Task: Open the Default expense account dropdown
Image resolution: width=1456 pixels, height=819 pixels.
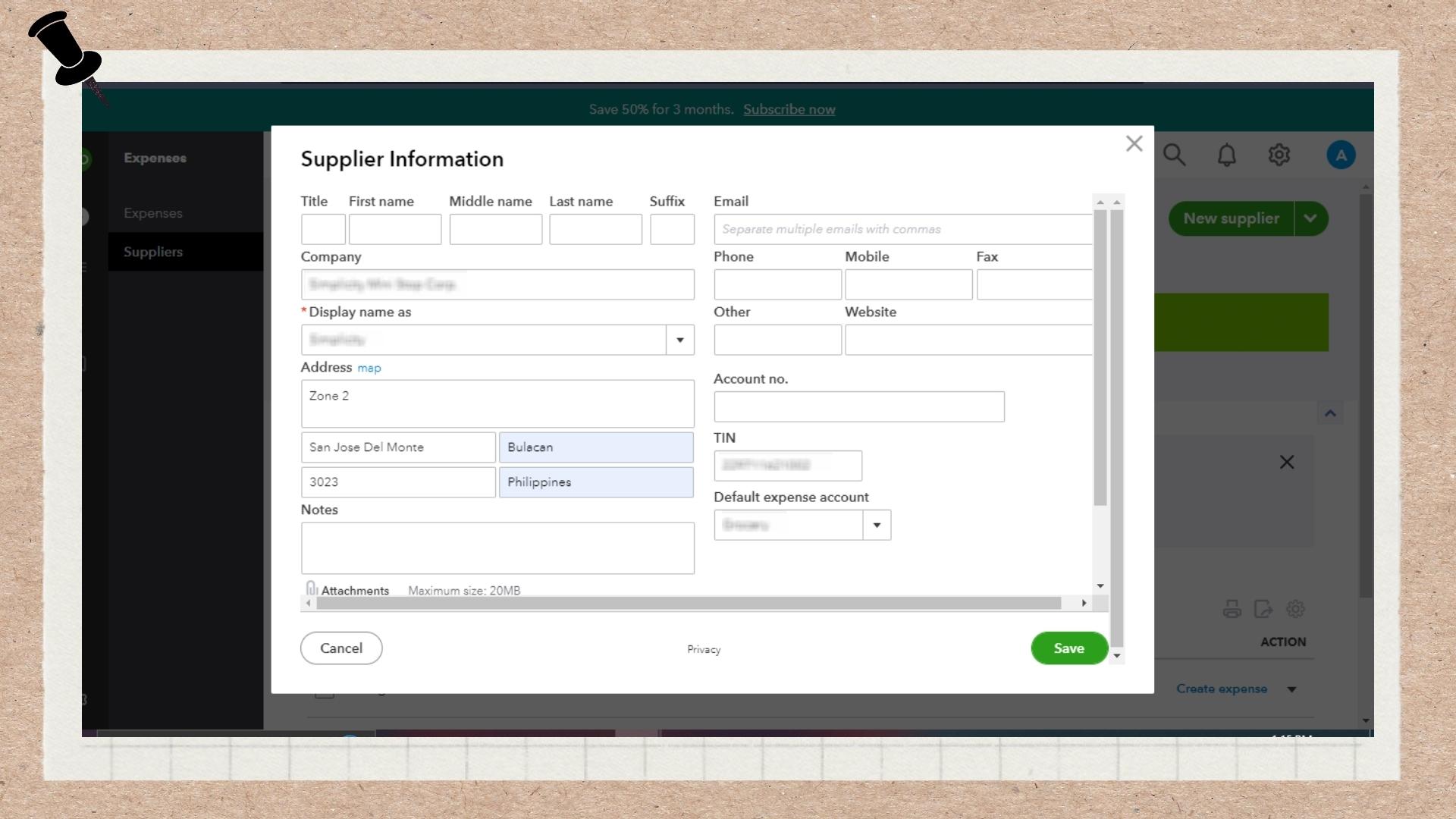Action: pyautogui.click(x=877, y=526)
